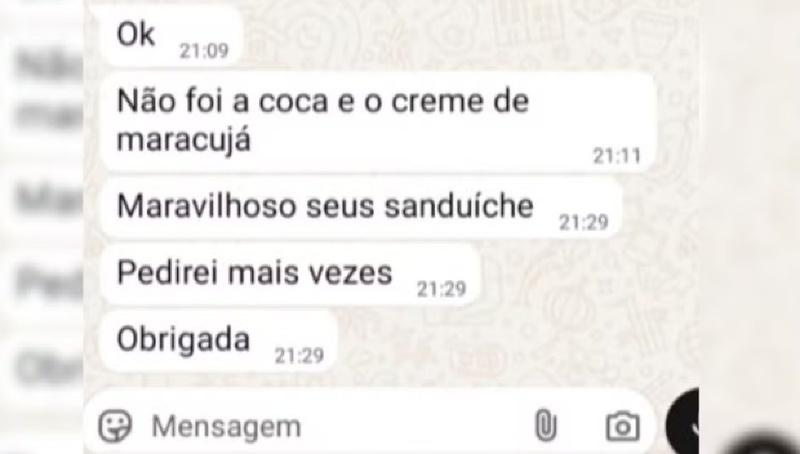
Task: Tap the "Maravilhoso seus sanduíche" message
Action: tap(361, 208)
